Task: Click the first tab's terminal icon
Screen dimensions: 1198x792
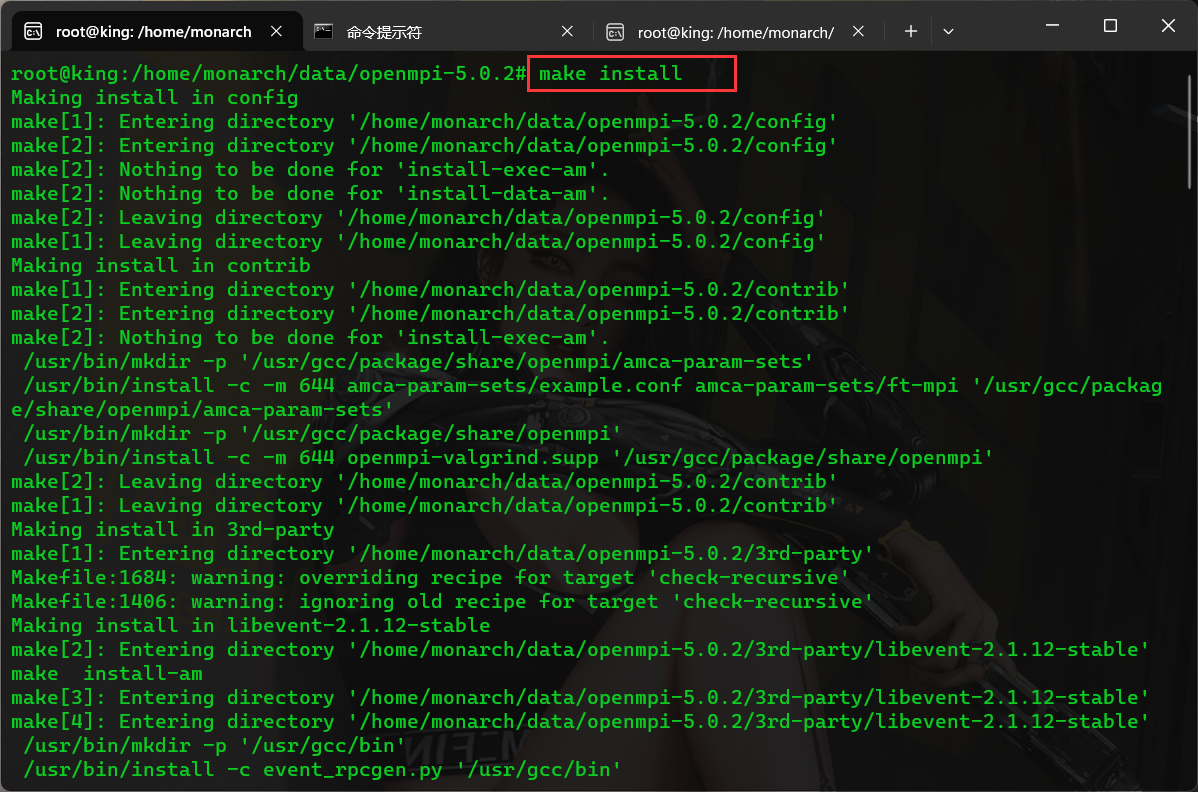Action: click(x=33, y=31)
